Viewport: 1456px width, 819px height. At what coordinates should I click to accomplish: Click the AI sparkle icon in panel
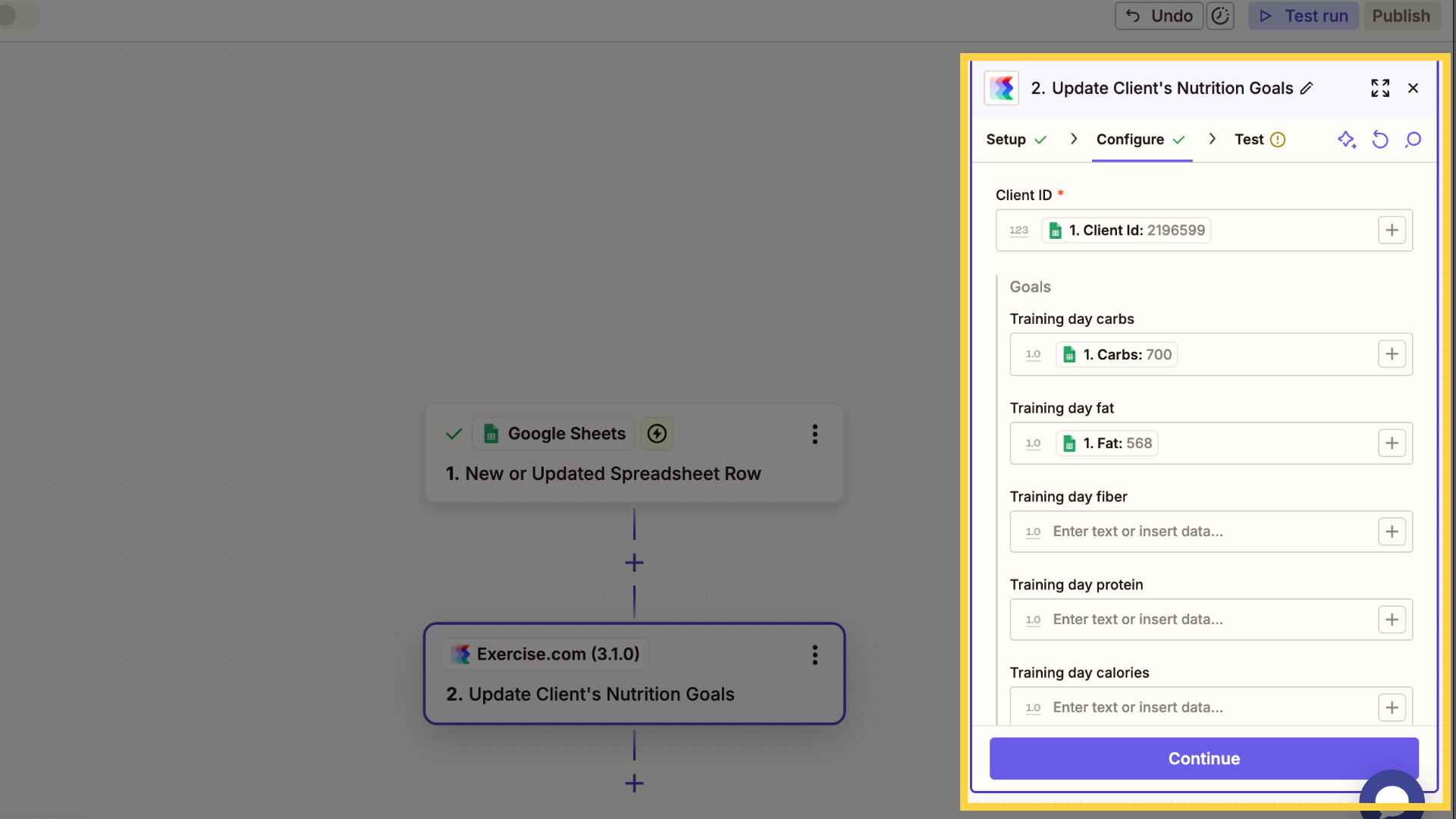(1347, 140)
